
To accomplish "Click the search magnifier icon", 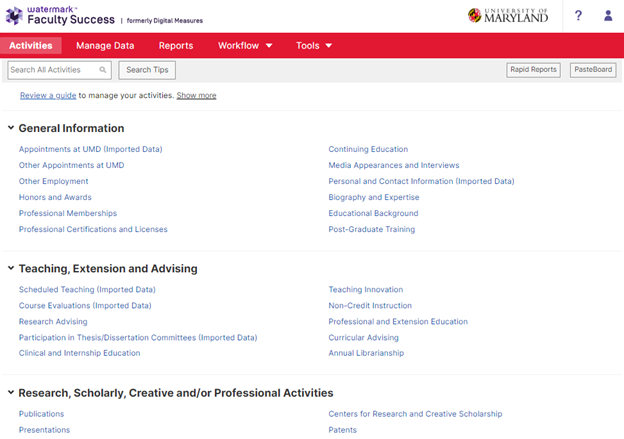I will pyautogui.click(x=103, y=70).
